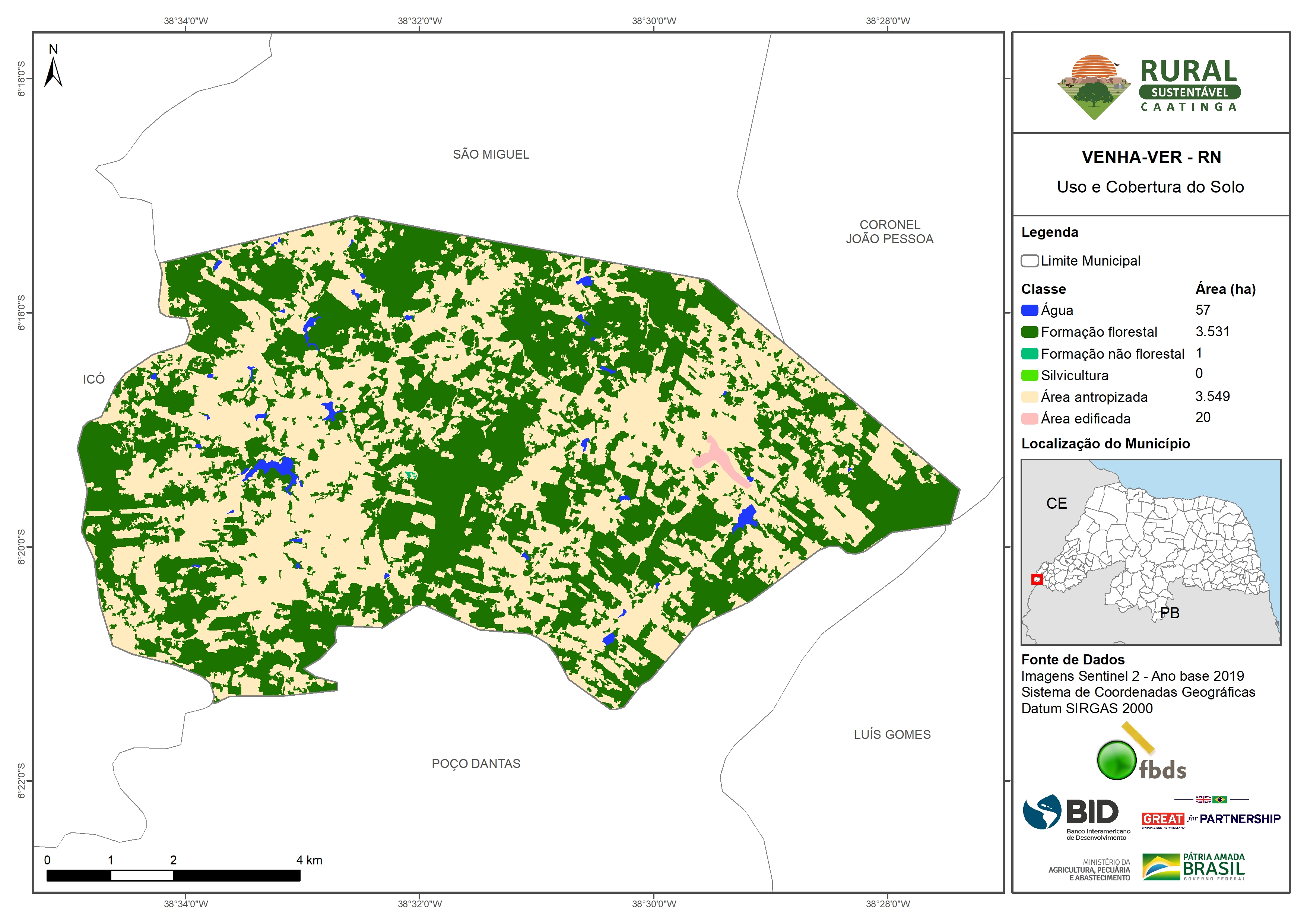Image resolution: width=1307 pixels, height=924 pixels.
Task: Select the Formação florestal dark green swatch
Action: pyautogui.click(x=1029, y=332)
